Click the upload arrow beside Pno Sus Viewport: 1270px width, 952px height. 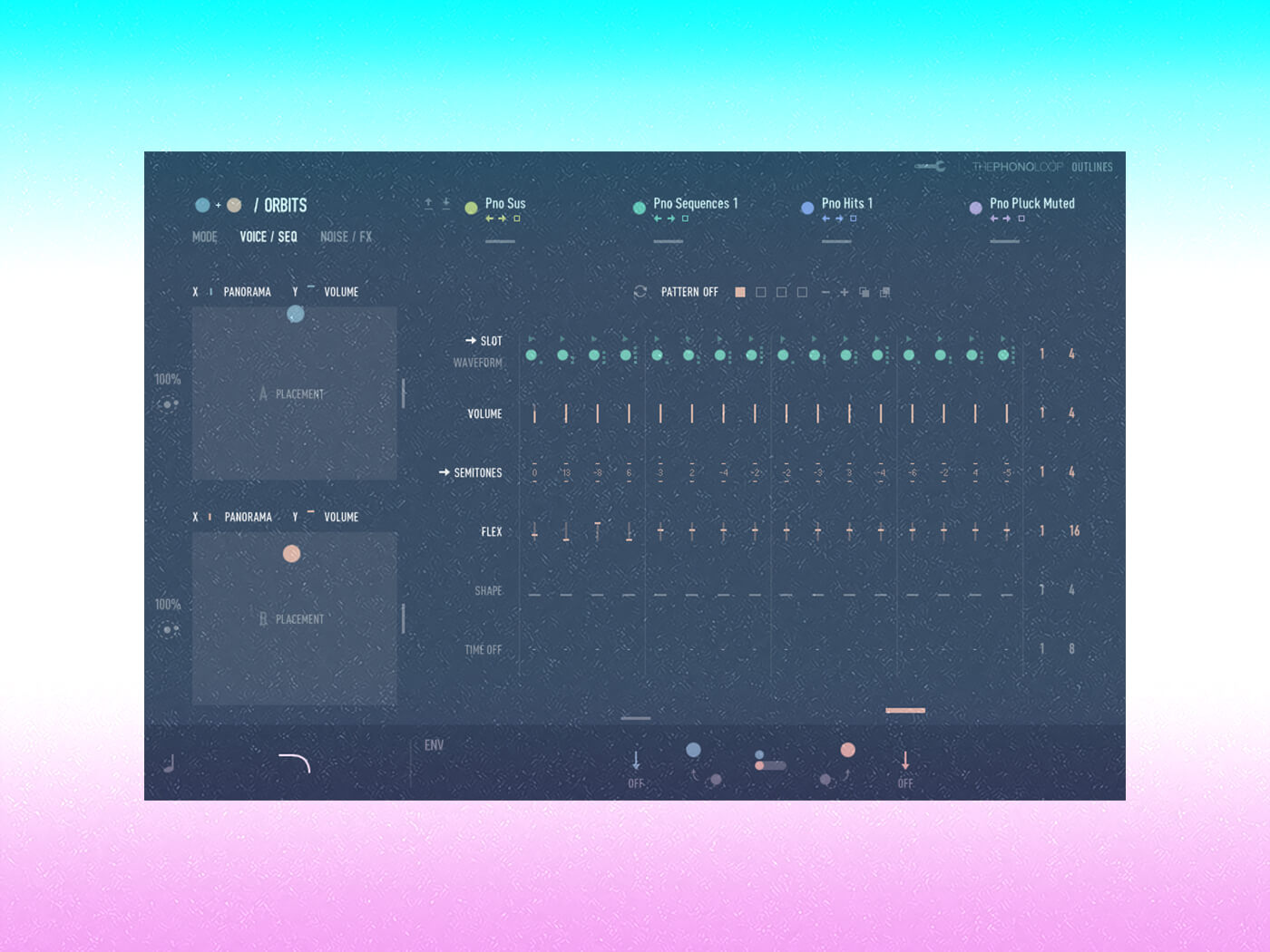click(x=428, y=204)
